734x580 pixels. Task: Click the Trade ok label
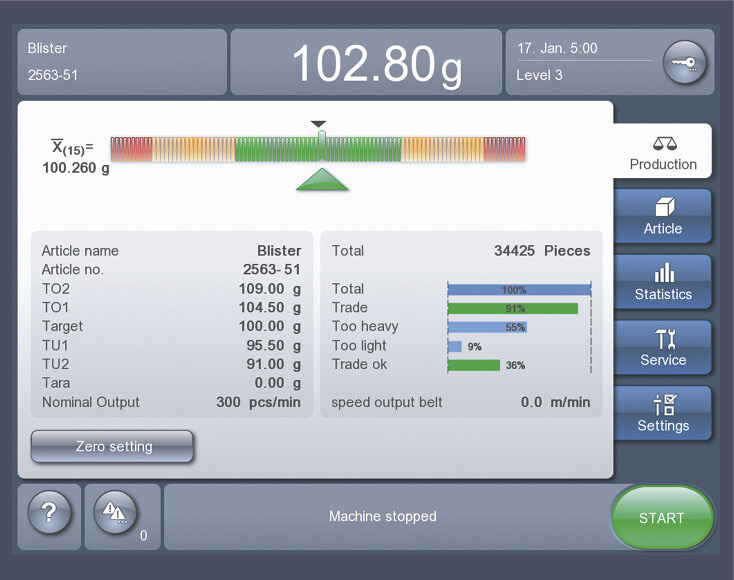click(x=360, y=364)
